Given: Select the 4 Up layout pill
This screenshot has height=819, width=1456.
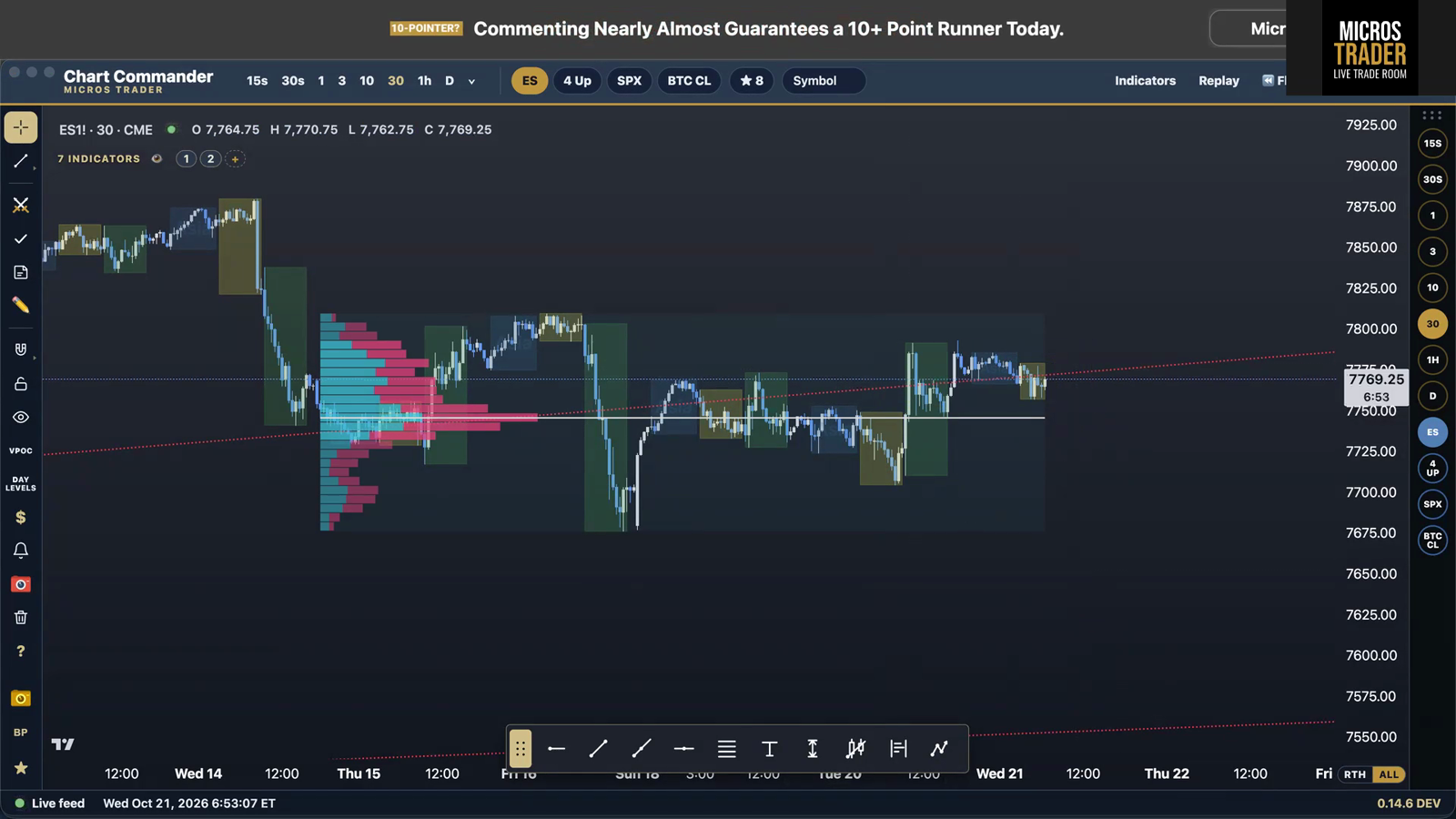Looking at the screenshot, I should 577,81.
